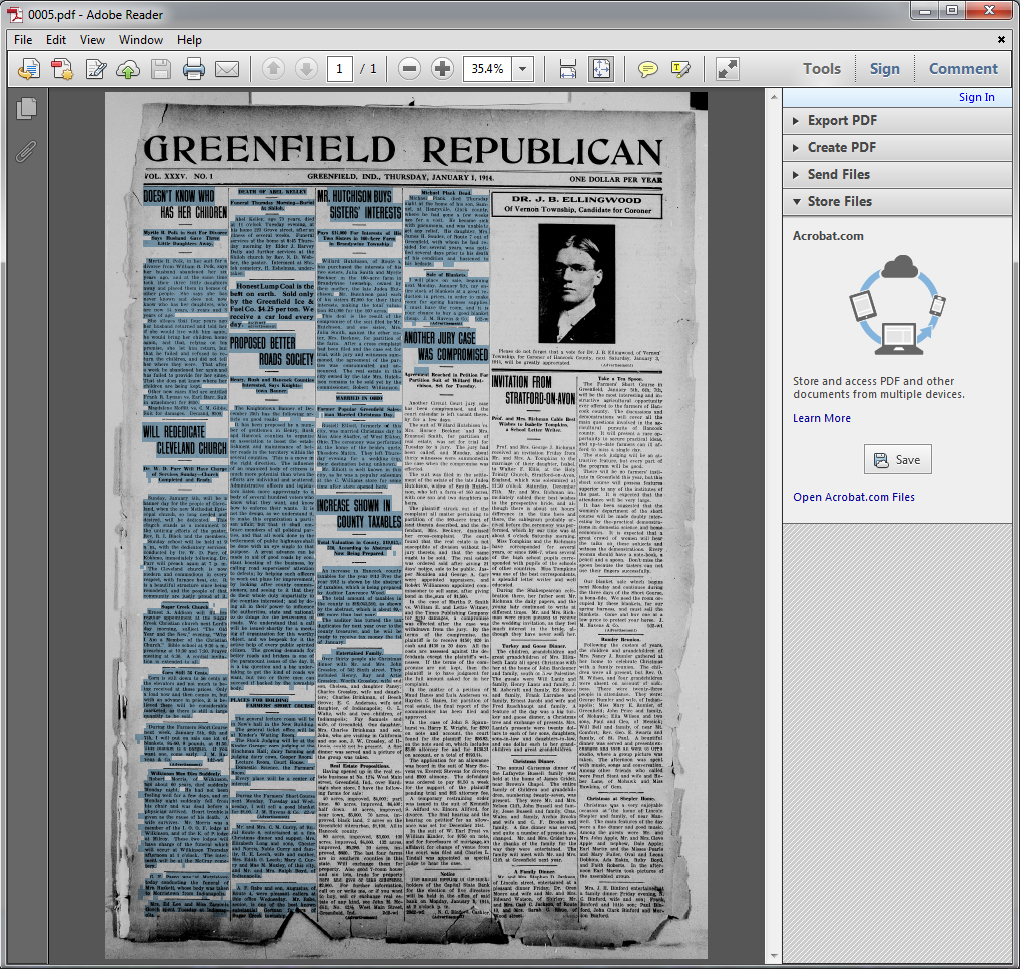
Task: Switch to the Sign pane
Action: [885, 68]
